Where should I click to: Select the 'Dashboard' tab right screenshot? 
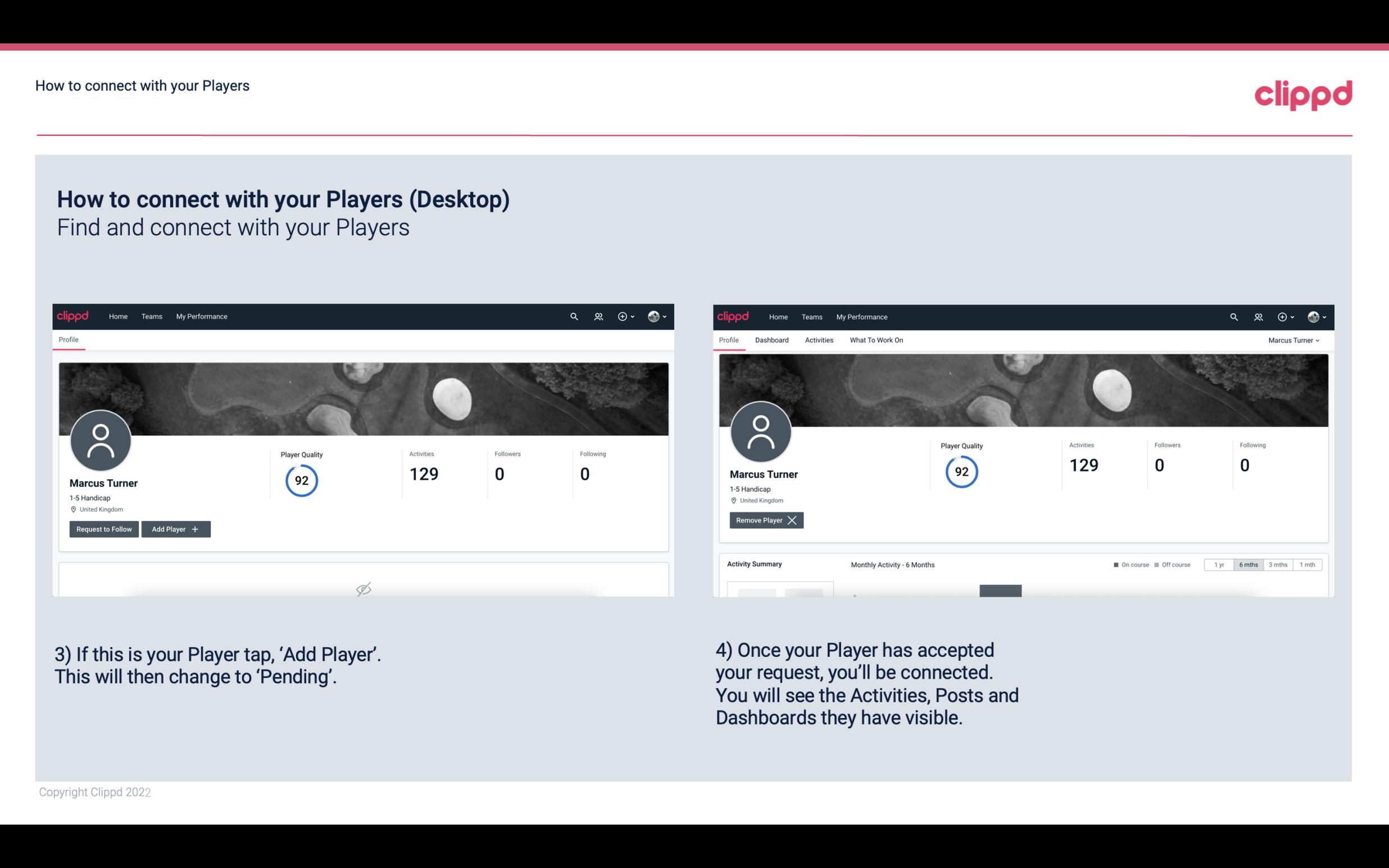point(772,340)
